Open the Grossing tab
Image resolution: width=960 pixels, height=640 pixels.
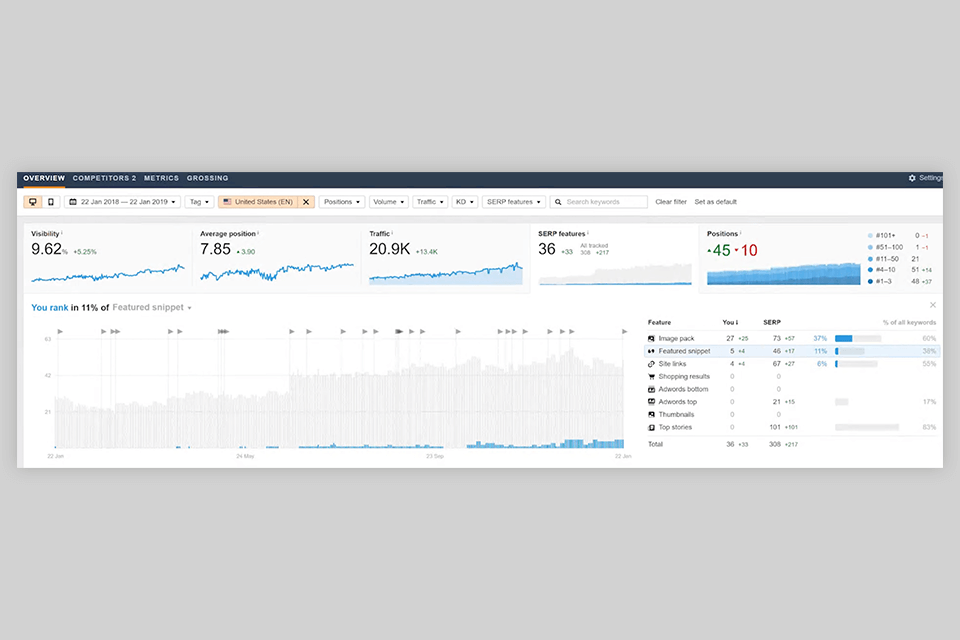click(208, 178)
